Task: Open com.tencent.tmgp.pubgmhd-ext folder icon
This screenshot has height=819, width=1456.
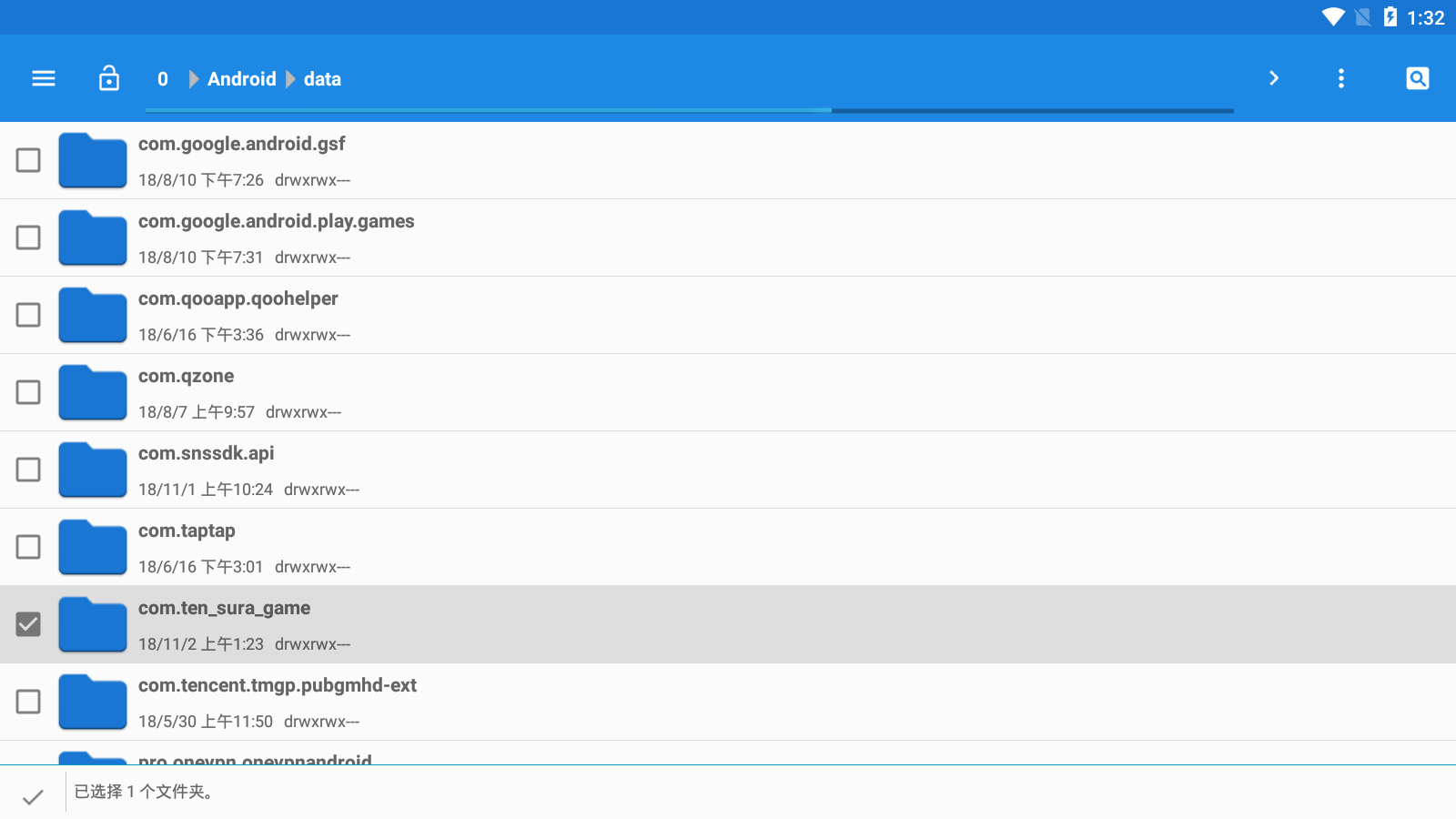Action: tap(93, 703)
